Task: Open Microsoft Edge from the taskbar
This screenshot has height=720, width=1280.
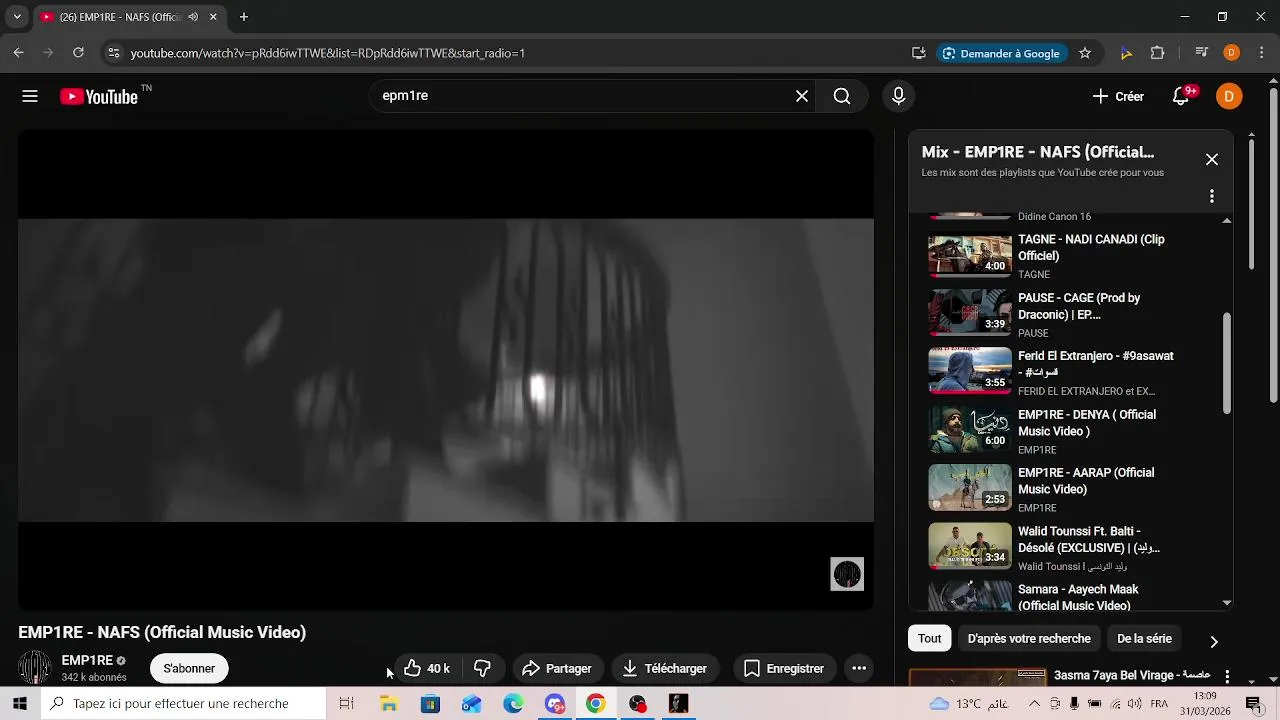Action: 513,704
